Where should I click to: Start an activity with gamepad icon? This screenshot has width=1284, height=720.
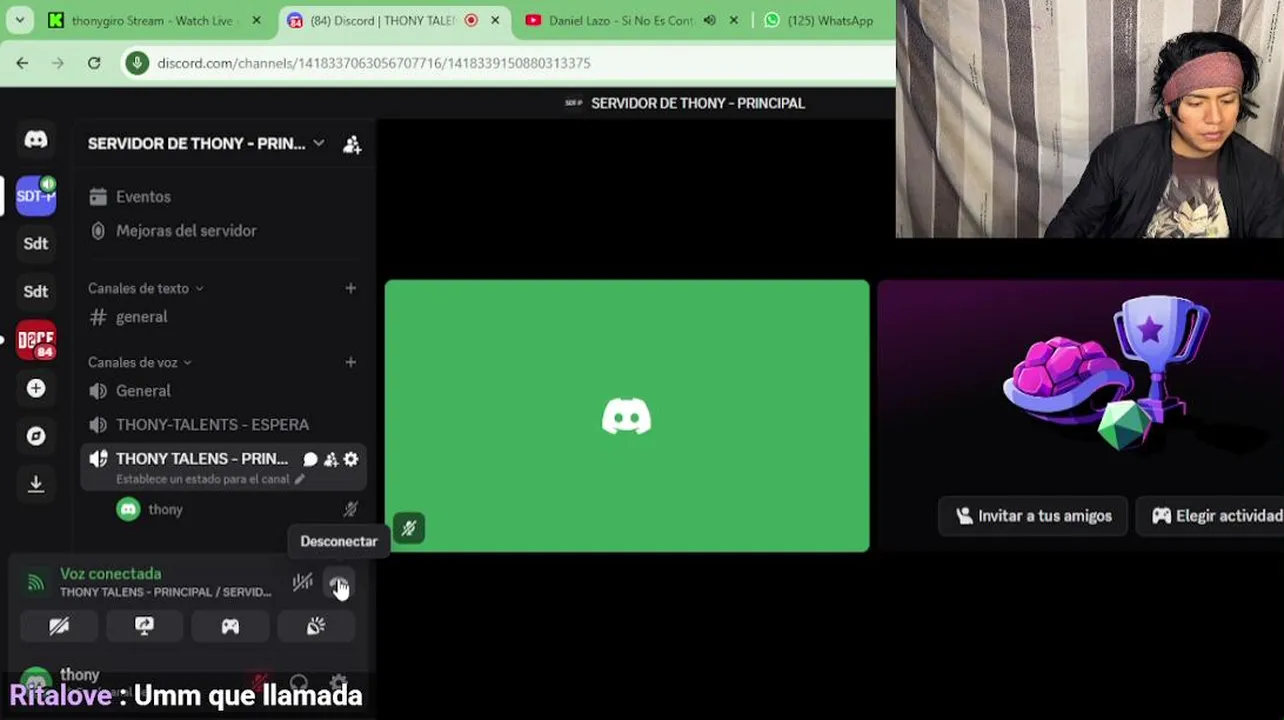[x=230, y=626]
